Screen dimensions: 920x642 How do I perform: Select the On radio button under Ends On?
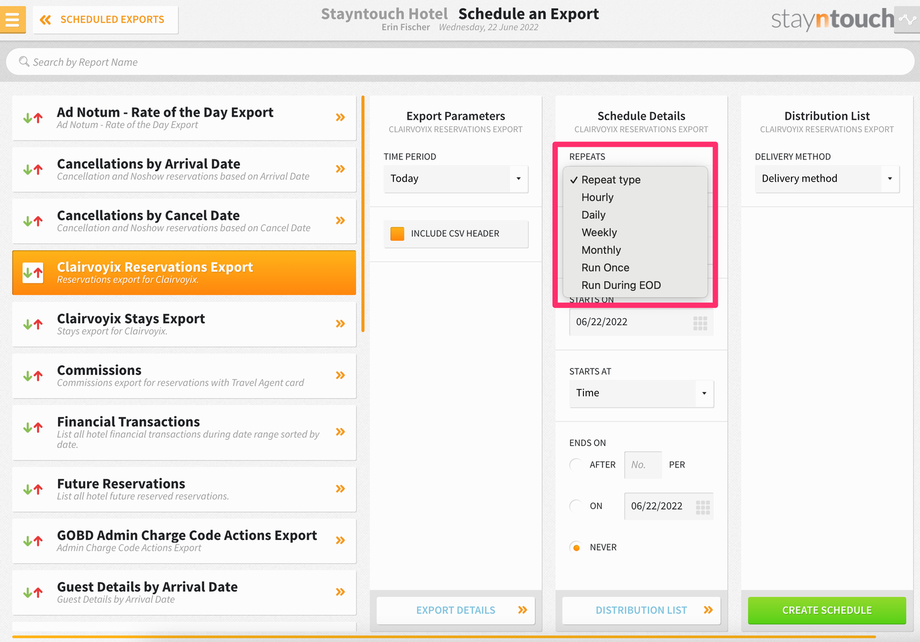(x=576, y=506)
